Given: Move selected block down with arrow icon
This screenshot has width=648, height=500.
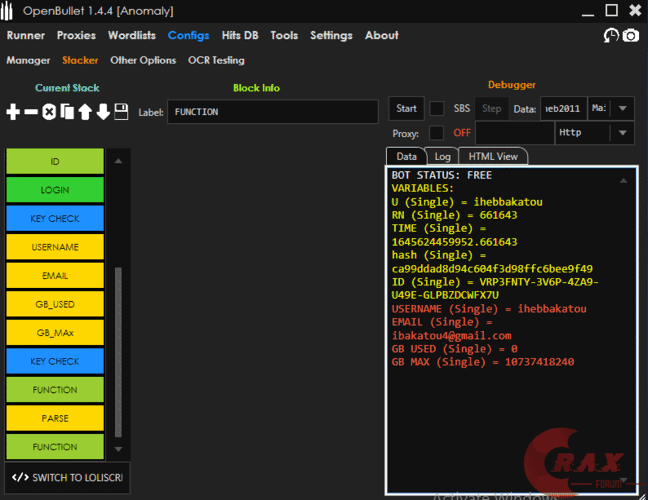Looking at the screenshot, I should 103,111.
